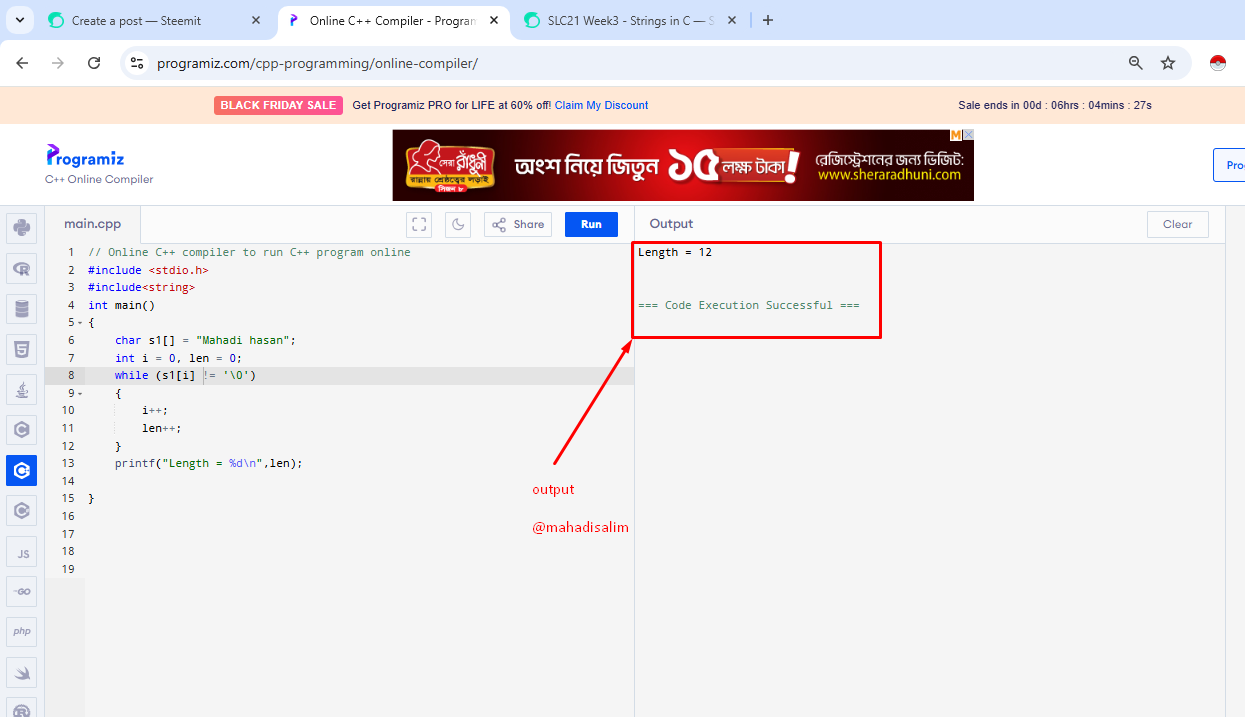Image resolution: width=1245 pixels, height=717 pixels.
Task: Switch to SLC21 Week3 Strings in C tab
Action: [630, 20]
